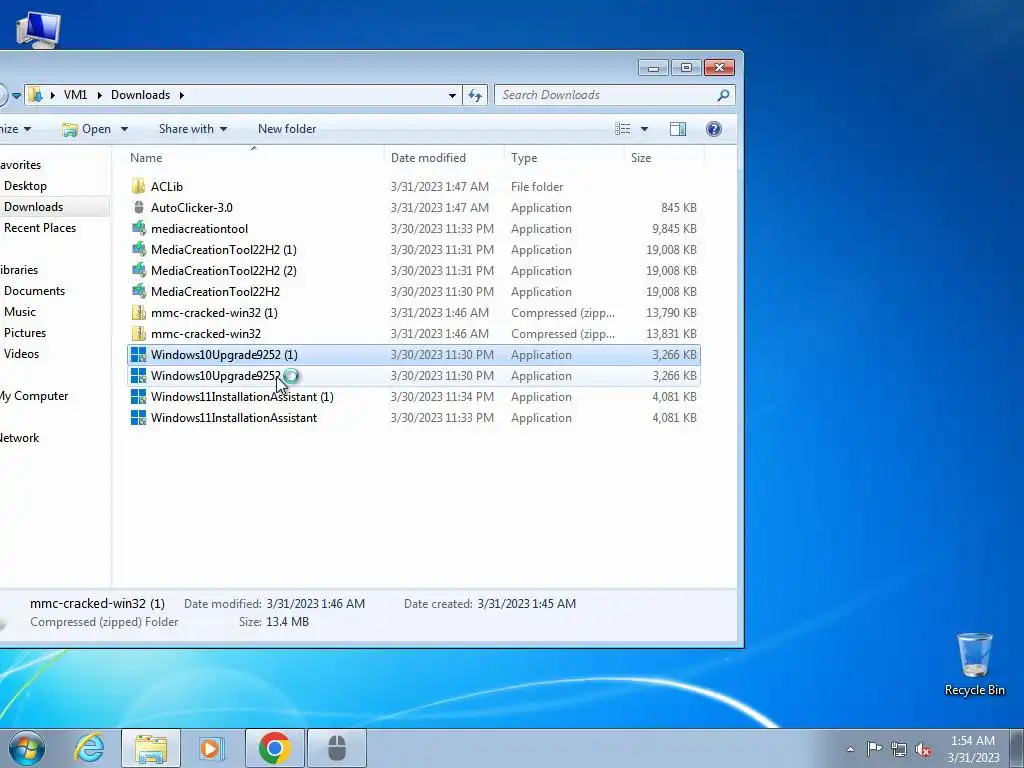Click the 845 KB size cell
The image size is (1024, 768).
(679, 208)
